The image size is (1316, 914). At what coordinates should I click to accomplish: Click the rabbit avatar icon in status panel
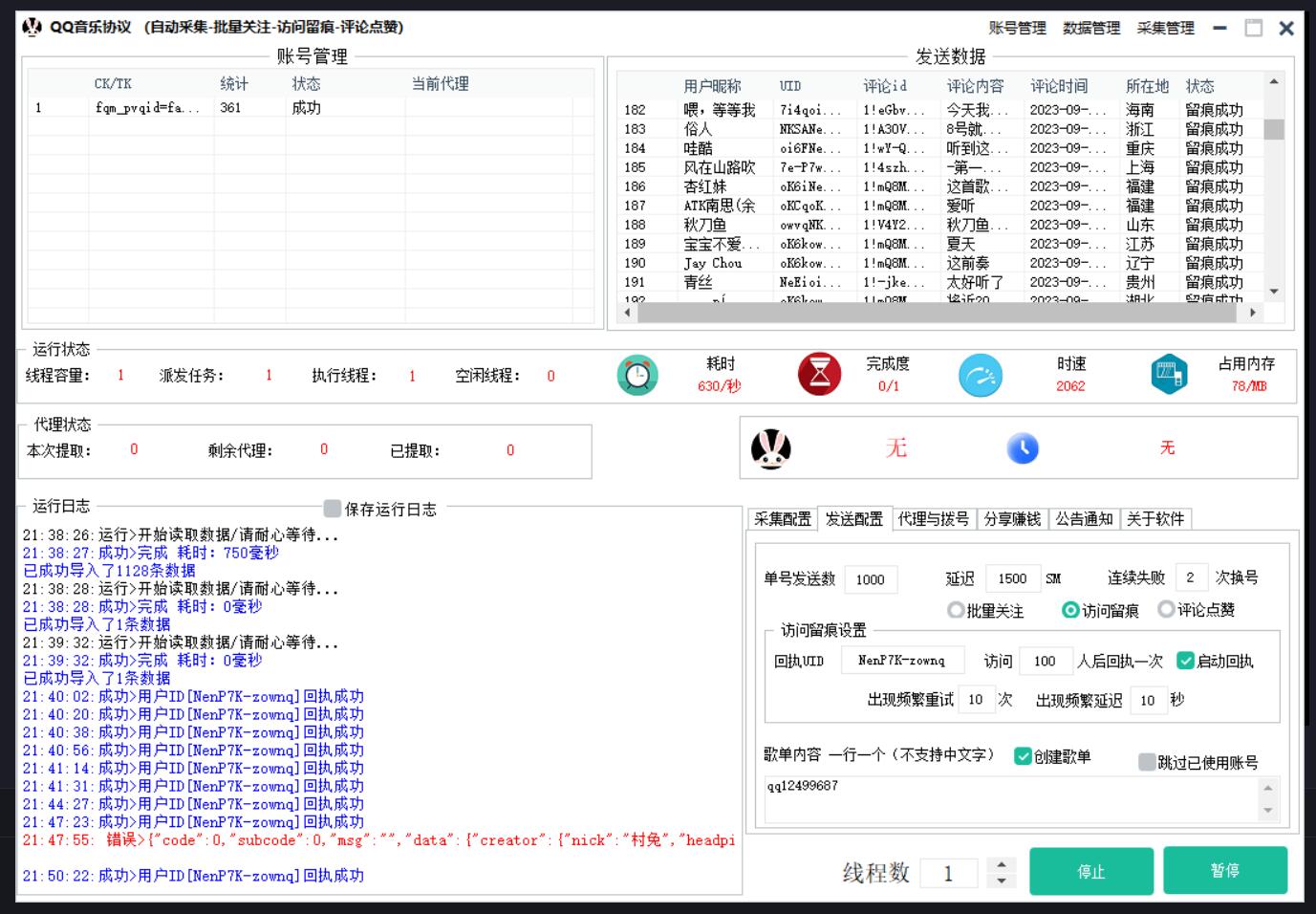(770, 448)
